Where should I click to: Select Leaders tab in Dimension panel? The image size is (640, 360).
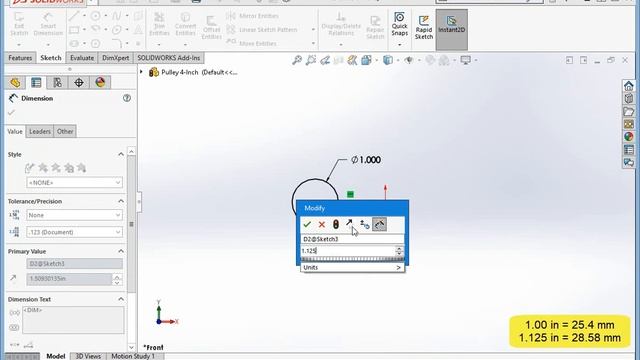40,131
